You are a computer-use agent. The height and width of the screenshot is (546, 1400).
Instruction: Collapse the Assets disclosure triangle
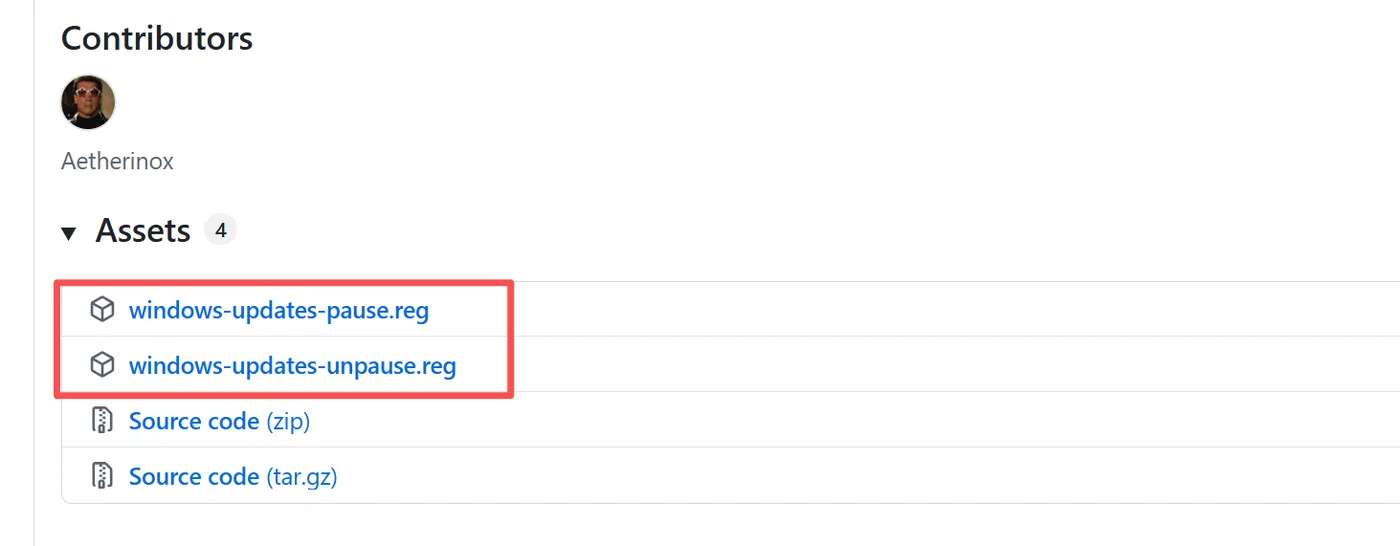click(x=69, y=234)
